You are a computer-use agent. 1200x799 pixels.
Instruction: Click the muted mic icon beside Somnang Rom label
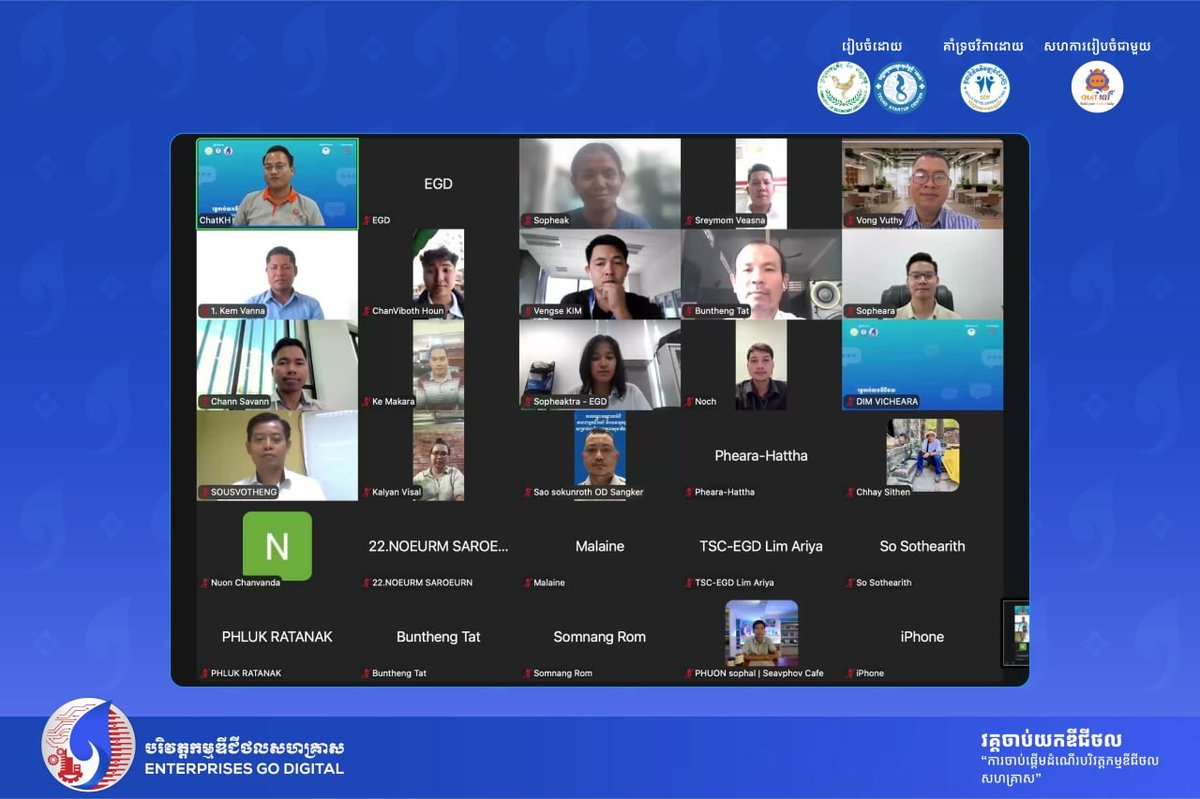(527, 673)
